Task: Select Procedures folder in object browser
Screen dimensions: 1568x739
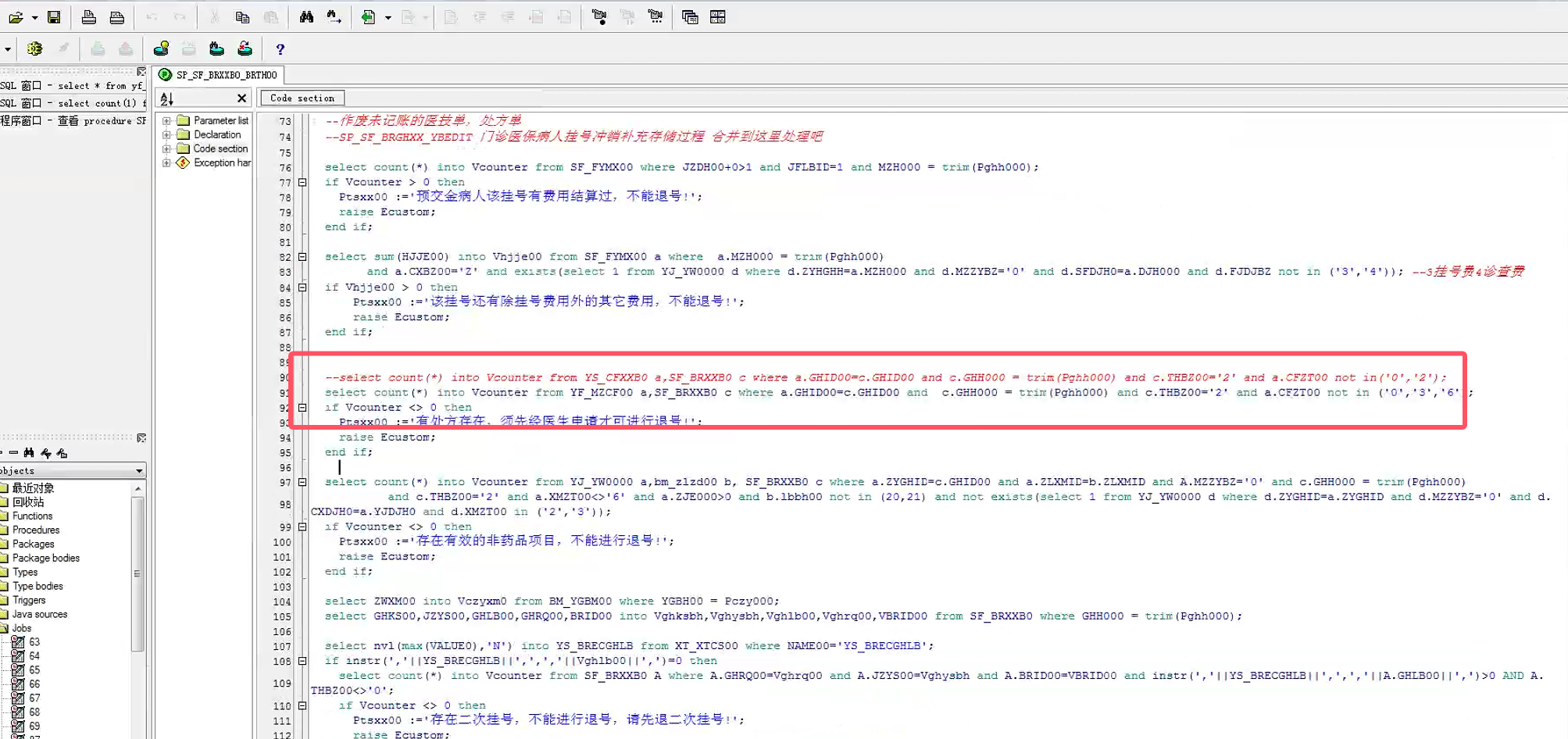Action: (x=35, y=530)
